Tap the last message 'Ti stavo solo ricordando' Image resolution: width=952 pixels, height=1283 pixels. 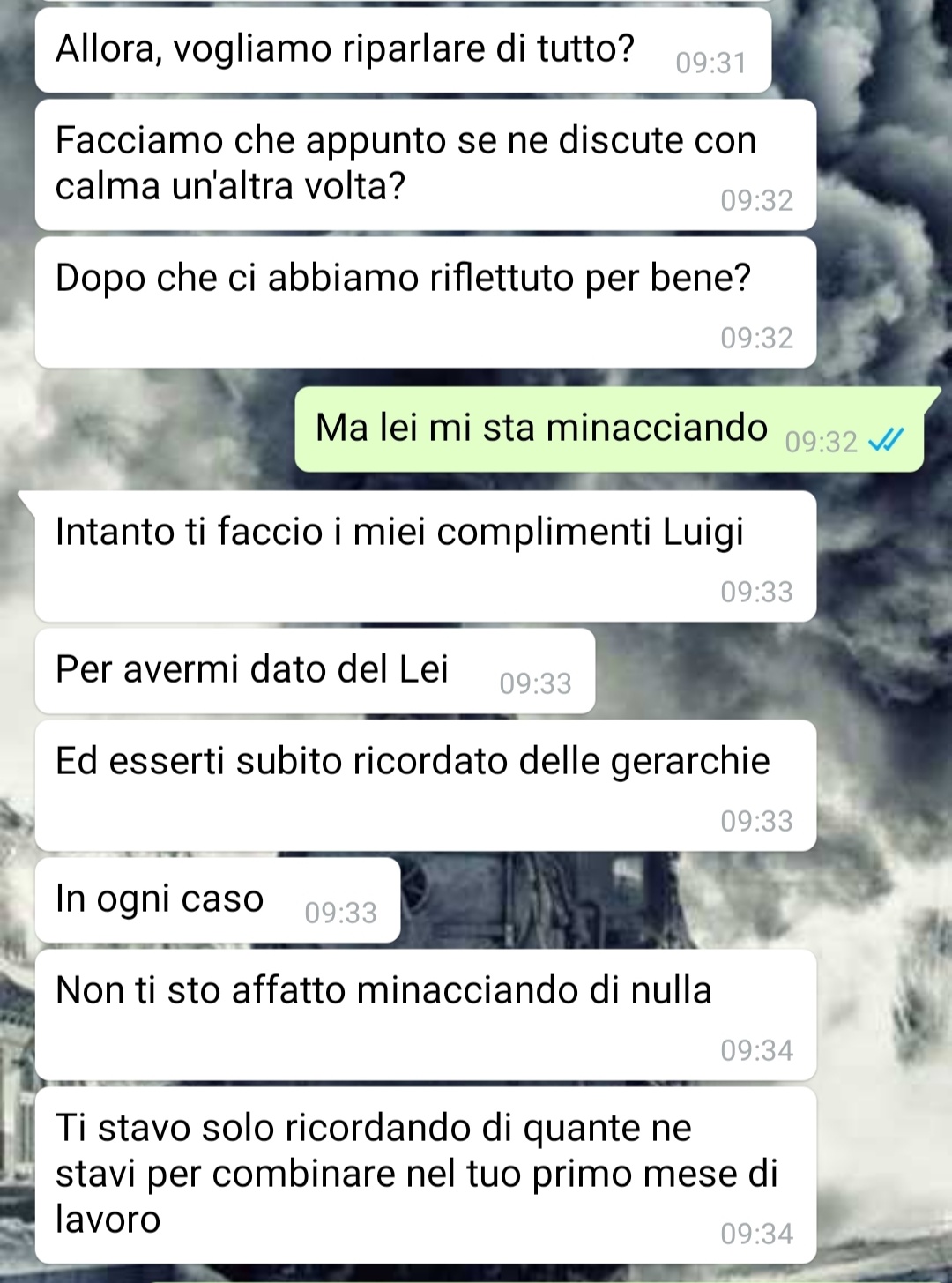[x=425, y=1175]
